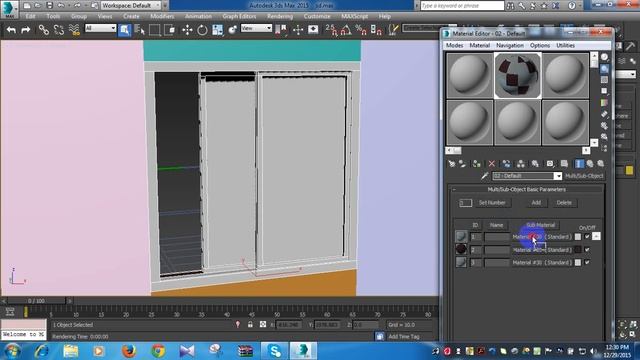Open the View reference coordinate system dropdown
The width and height of the screenshot is (640, 360).
pos(256,28)
